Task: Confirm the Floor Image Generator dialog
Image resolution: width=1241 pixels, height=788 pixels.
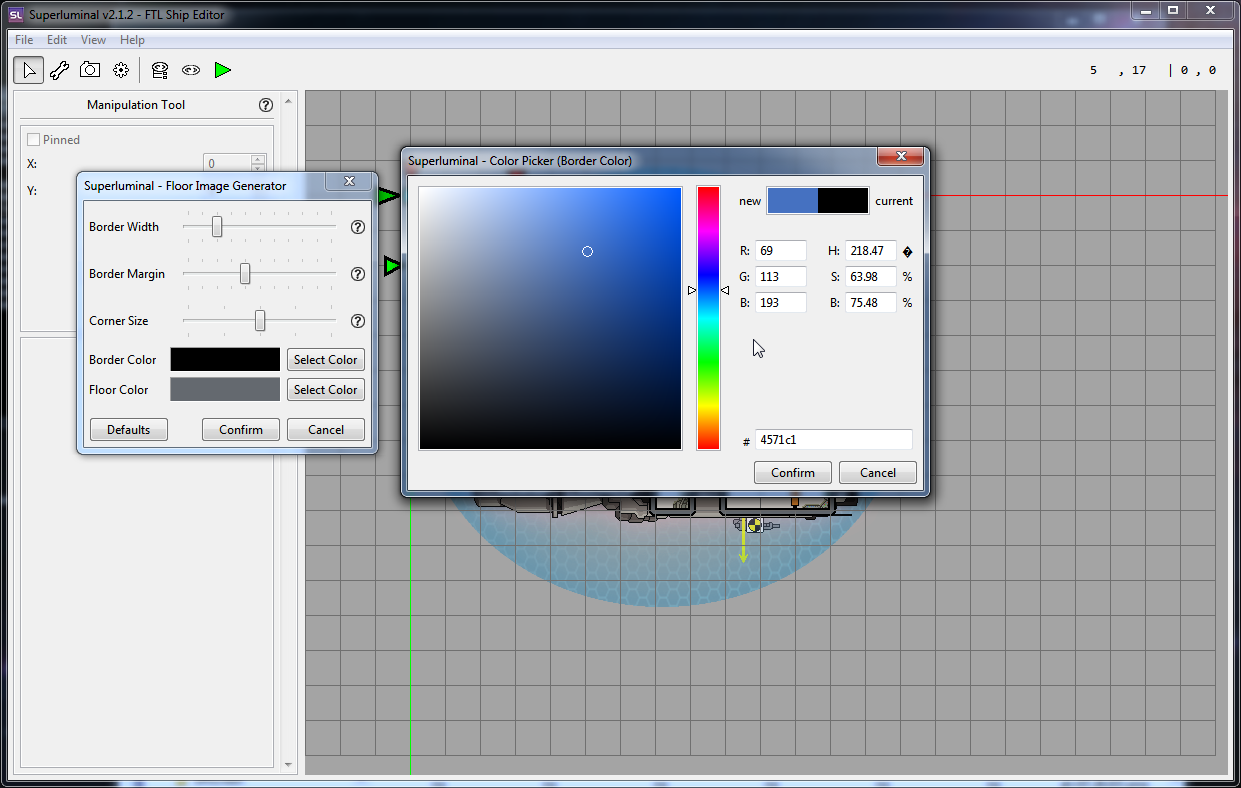Action: (241, 430)
